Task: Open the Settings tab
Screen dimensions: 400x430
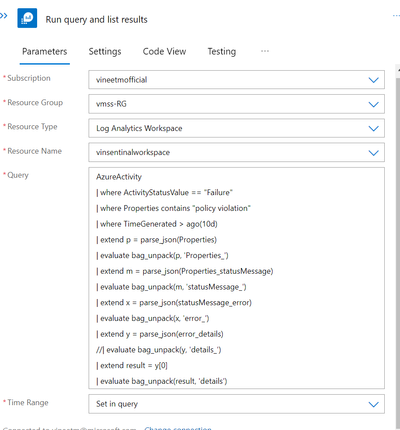Action: [105, 52]
